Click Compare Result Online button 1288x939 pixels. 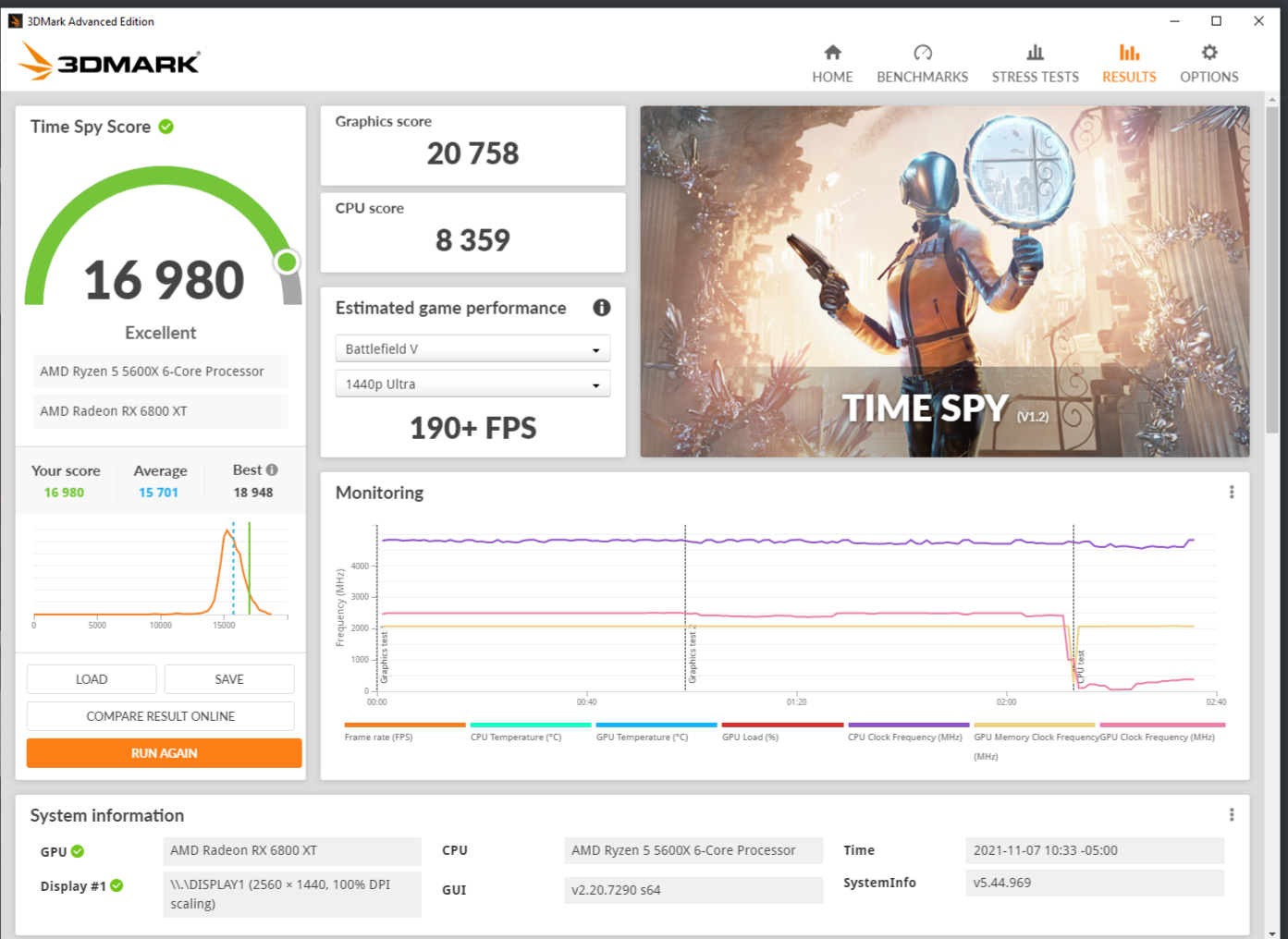[161, 716]
